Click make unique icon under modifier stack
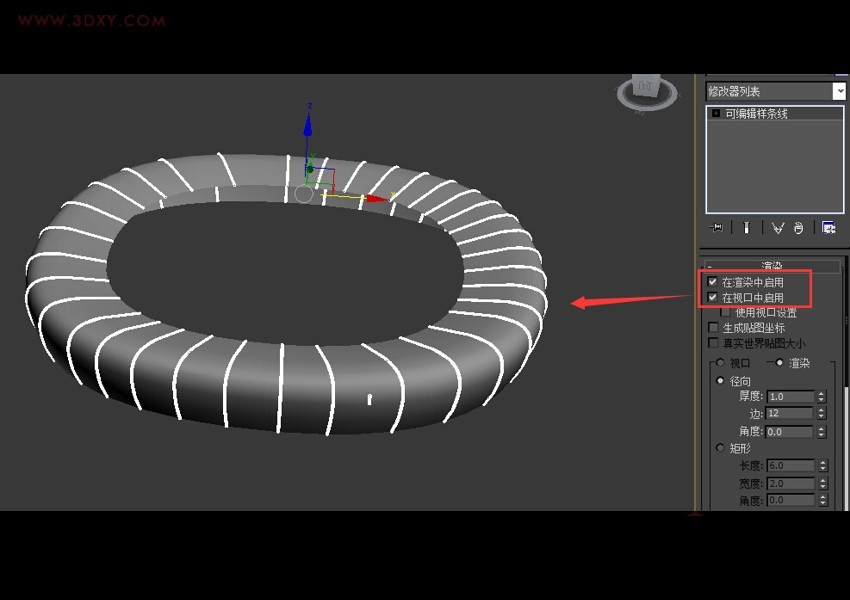850x600 pixels. click(x=778, y=228)
